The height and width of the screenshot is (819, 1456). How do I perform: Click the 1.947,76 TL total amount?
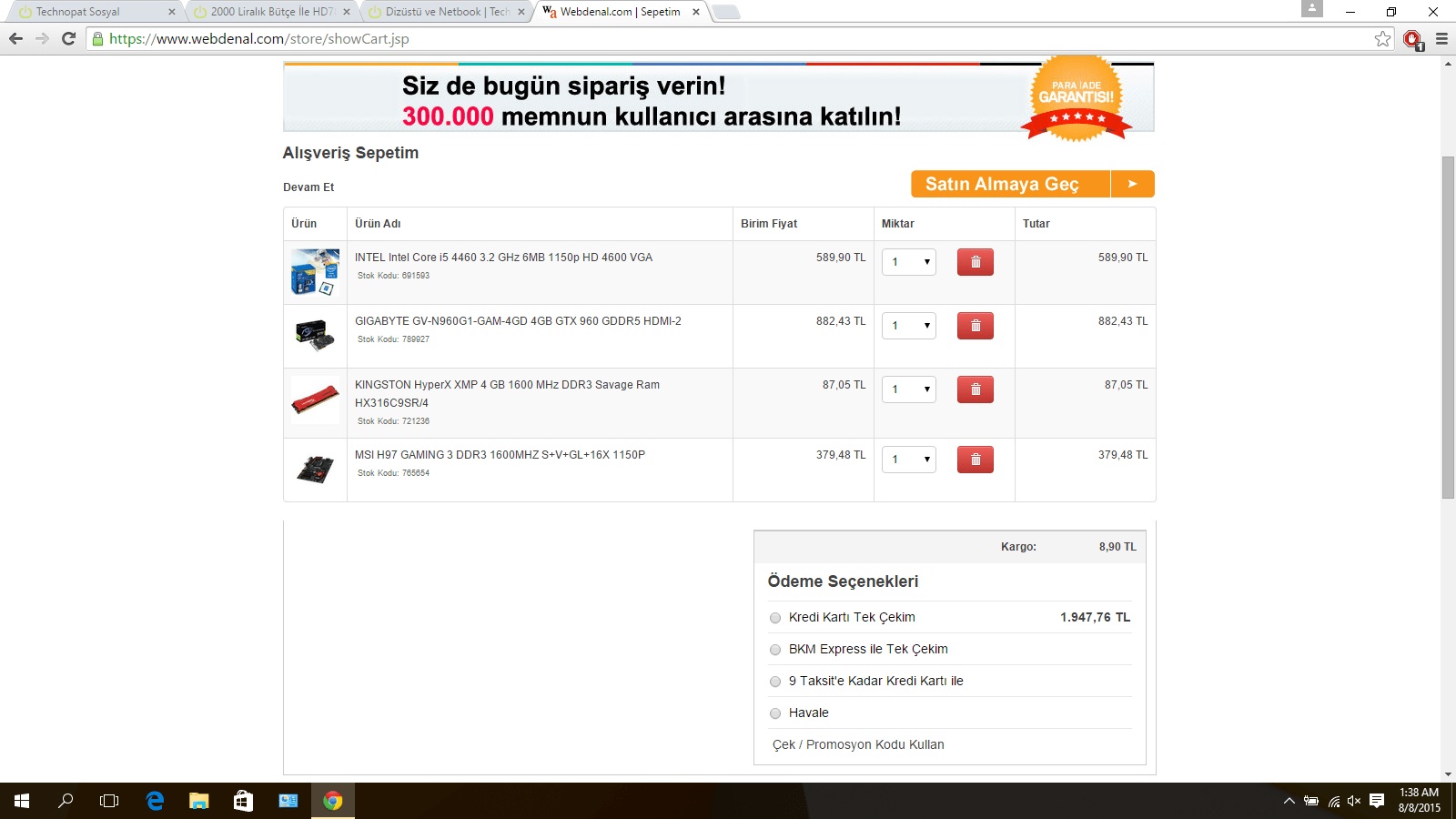coord(1095,617)
